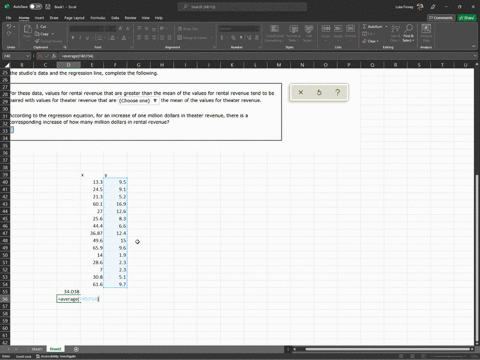Expand the formula bar
480x360 pixels.
coord(475,56)
